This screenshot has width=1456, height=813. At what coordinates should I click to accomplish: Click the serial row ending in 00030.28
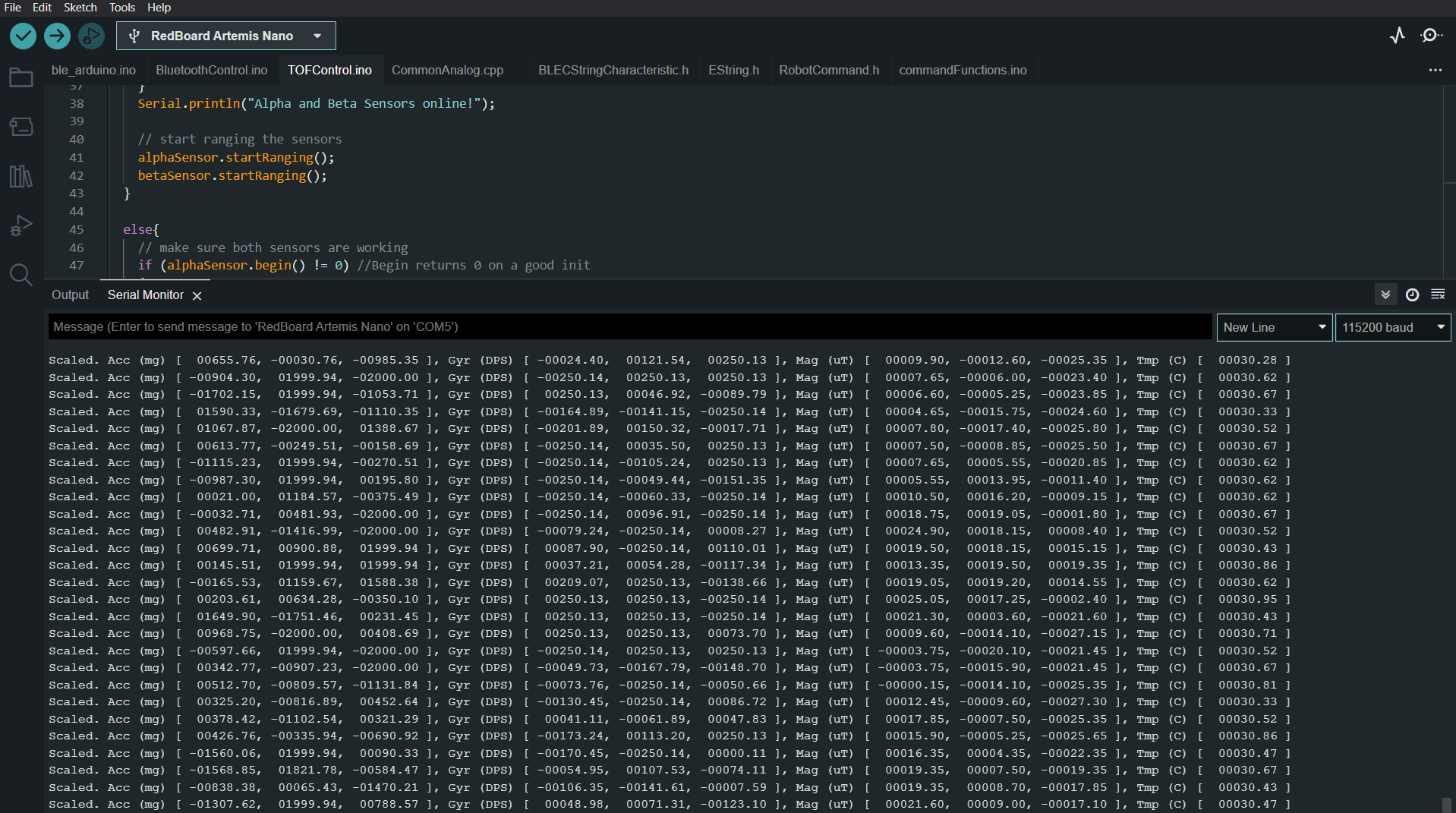pyautogui.click(x=670, y=361)
